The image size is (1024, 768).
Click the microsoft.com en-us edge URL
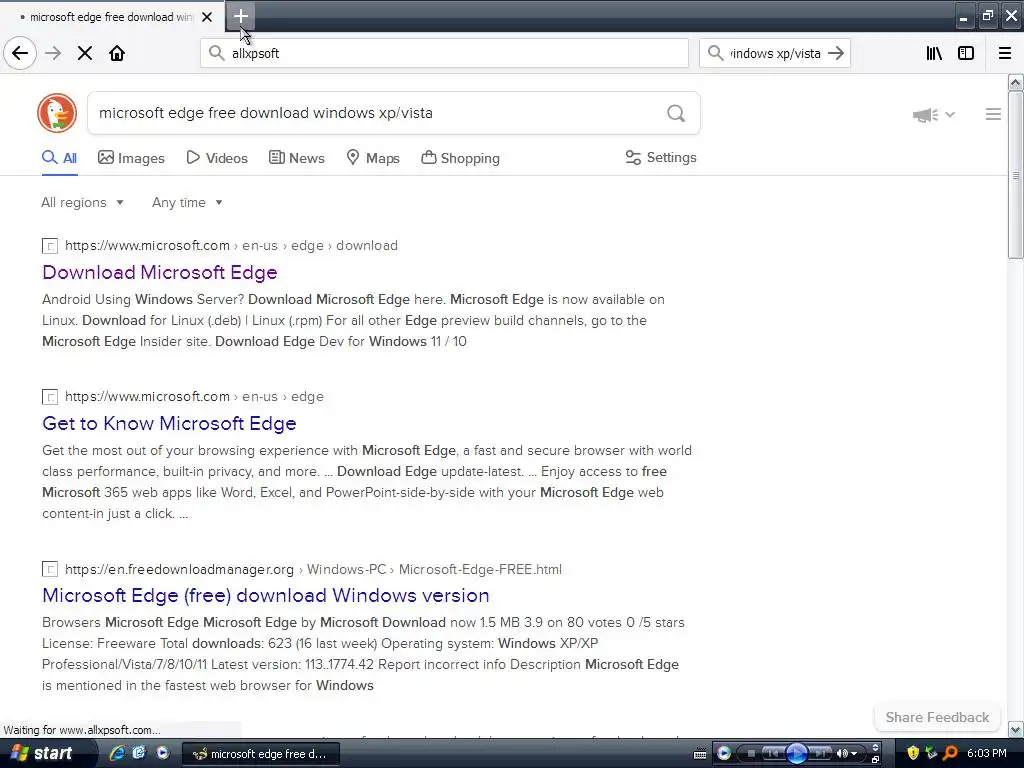pos(194,396)
